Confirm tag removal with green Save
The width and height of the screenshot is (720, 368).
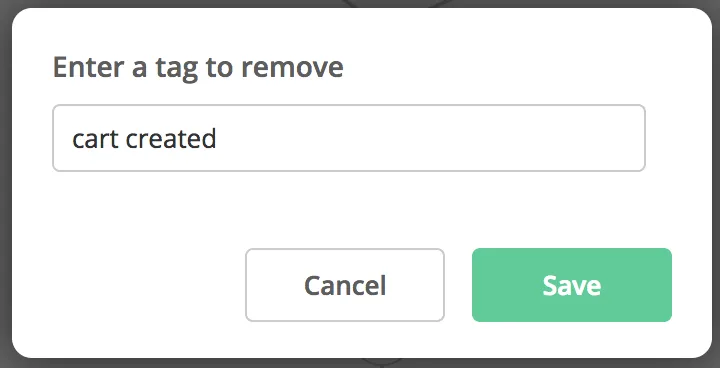(572, 285)
